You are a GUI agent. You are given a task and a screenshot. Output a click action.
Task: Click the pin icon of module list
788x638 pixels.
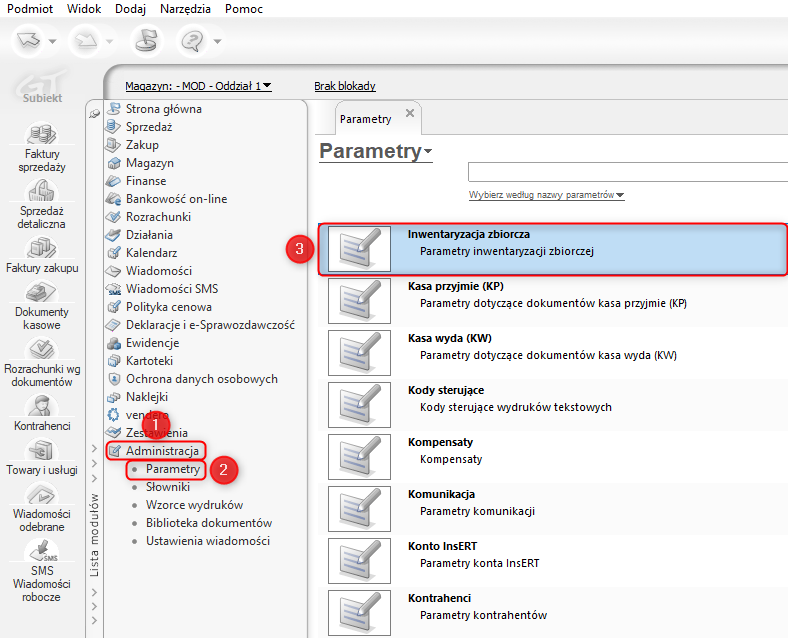click(94, 114)
